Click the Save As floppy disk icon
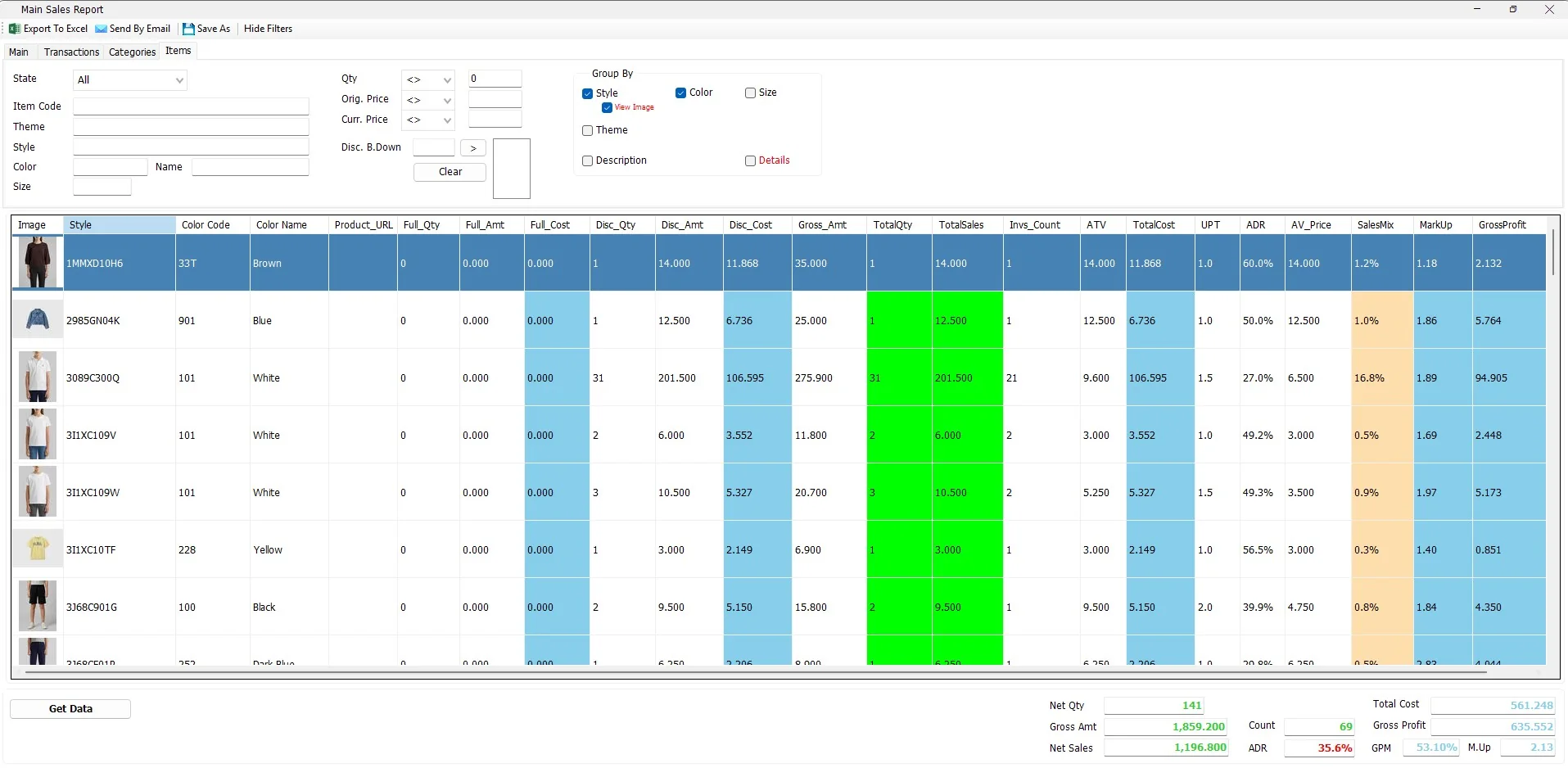 (188, 29)
